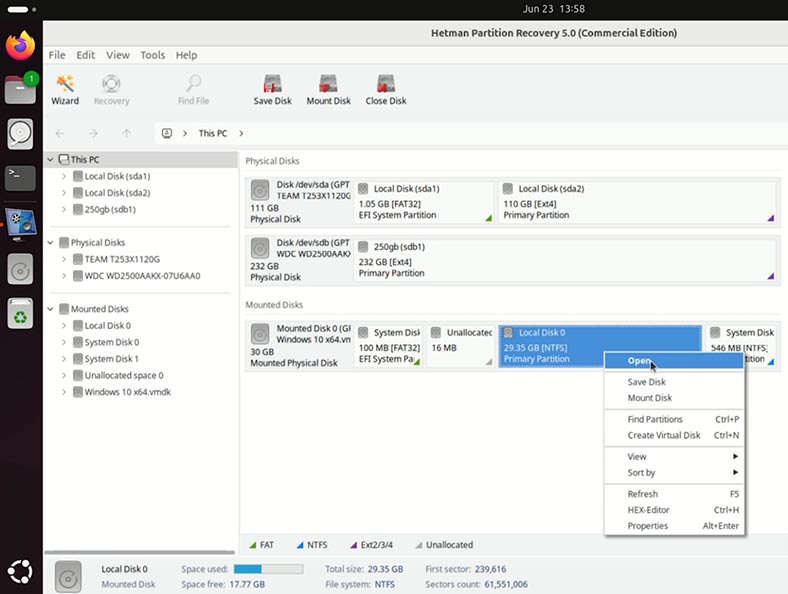Click chevron after This PC breadcrumb
The image size is (788, 594).
pyautogui.click(x=241, y=133)
